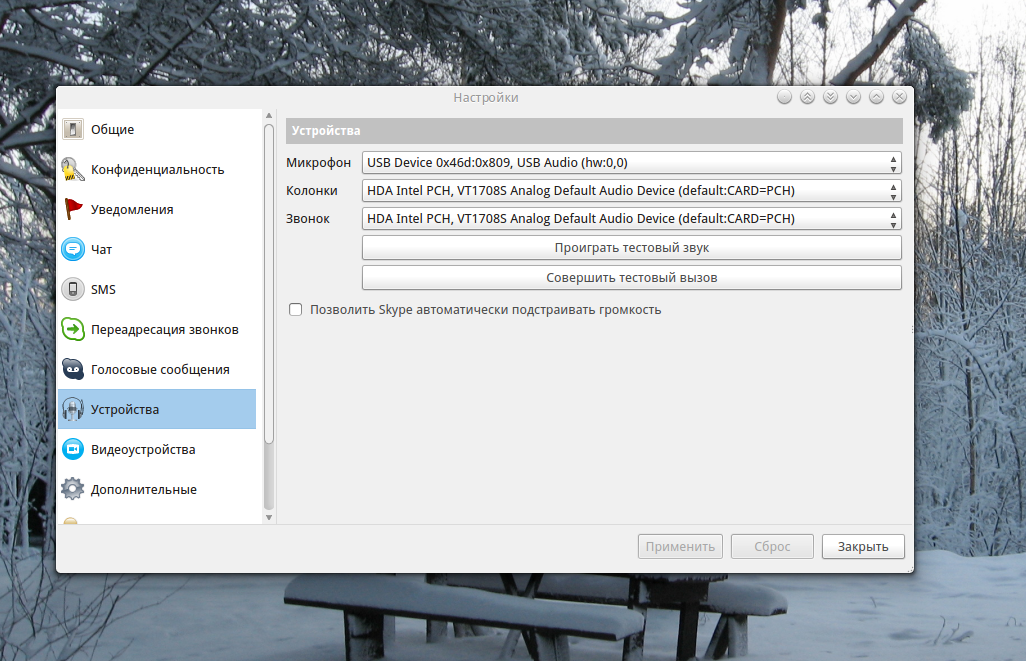Click the Колонки label text

point(311,190)
